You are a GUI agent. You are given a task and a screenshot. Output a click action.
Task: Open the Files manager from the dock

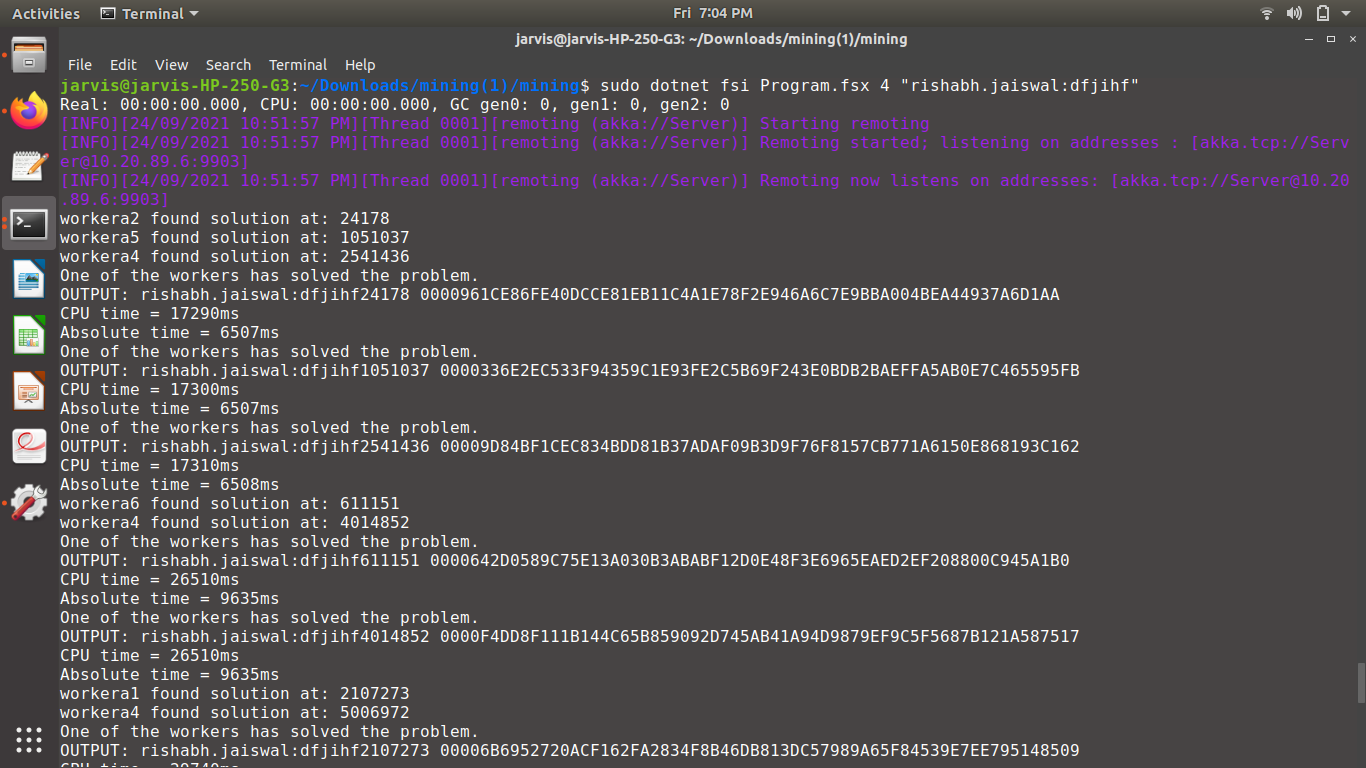point(29,54)
